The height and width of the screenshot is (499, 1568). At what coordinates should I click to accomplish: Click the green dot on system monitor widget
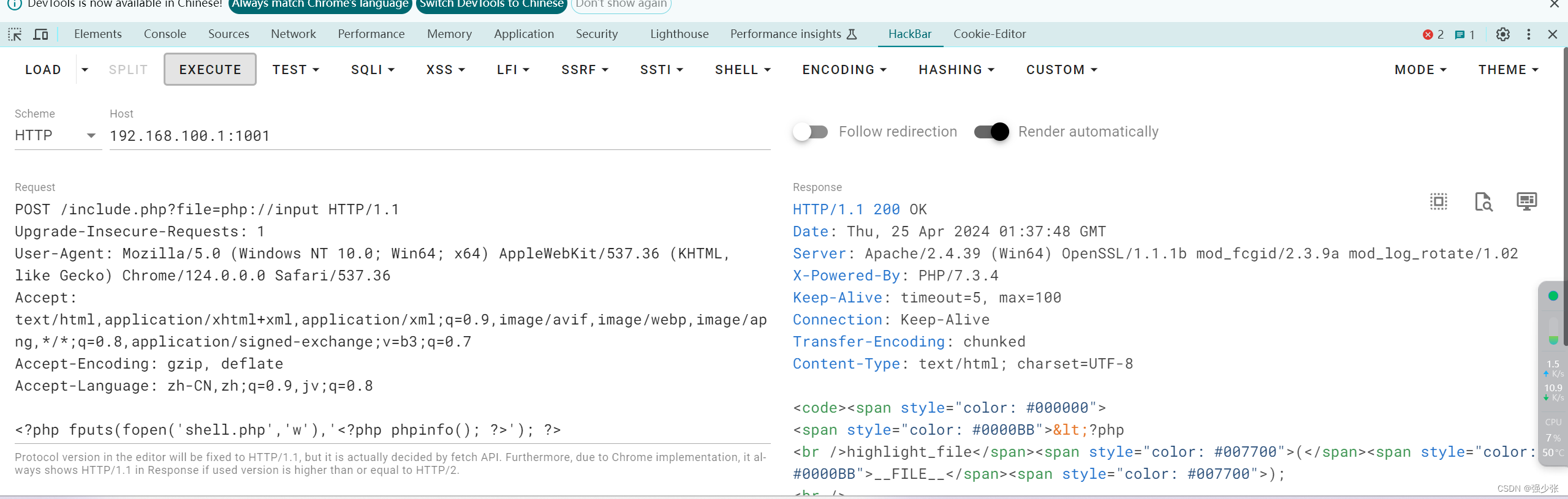click(1553, 296)
